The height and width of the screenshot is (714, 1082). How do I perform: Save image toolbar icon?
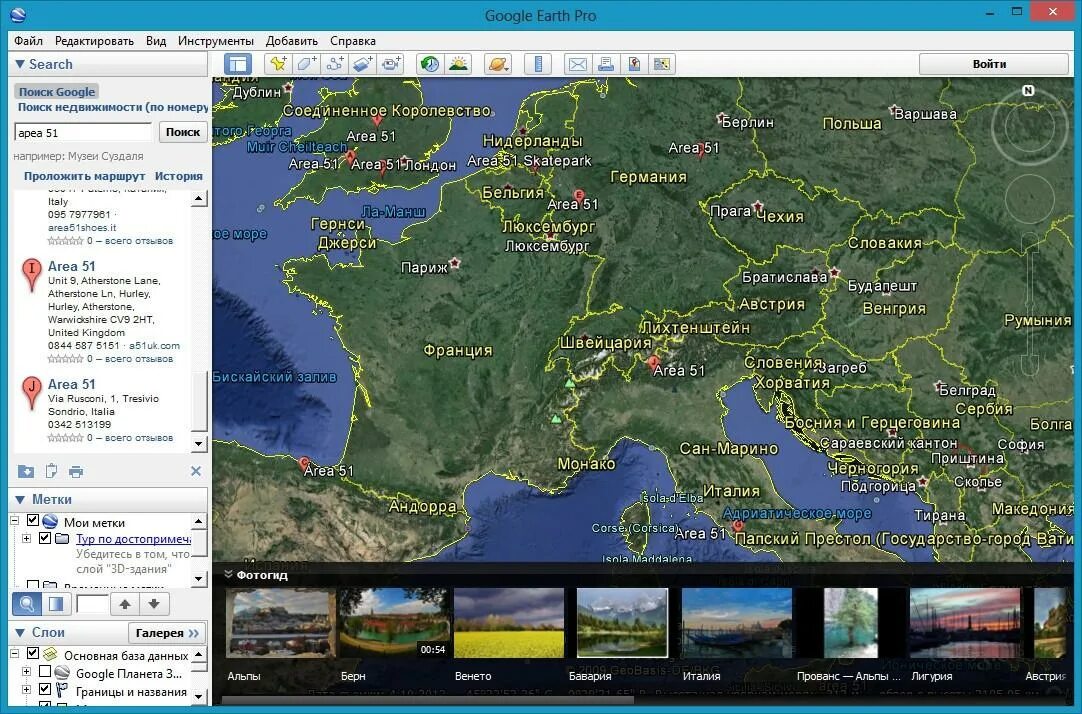click(662, 64)
